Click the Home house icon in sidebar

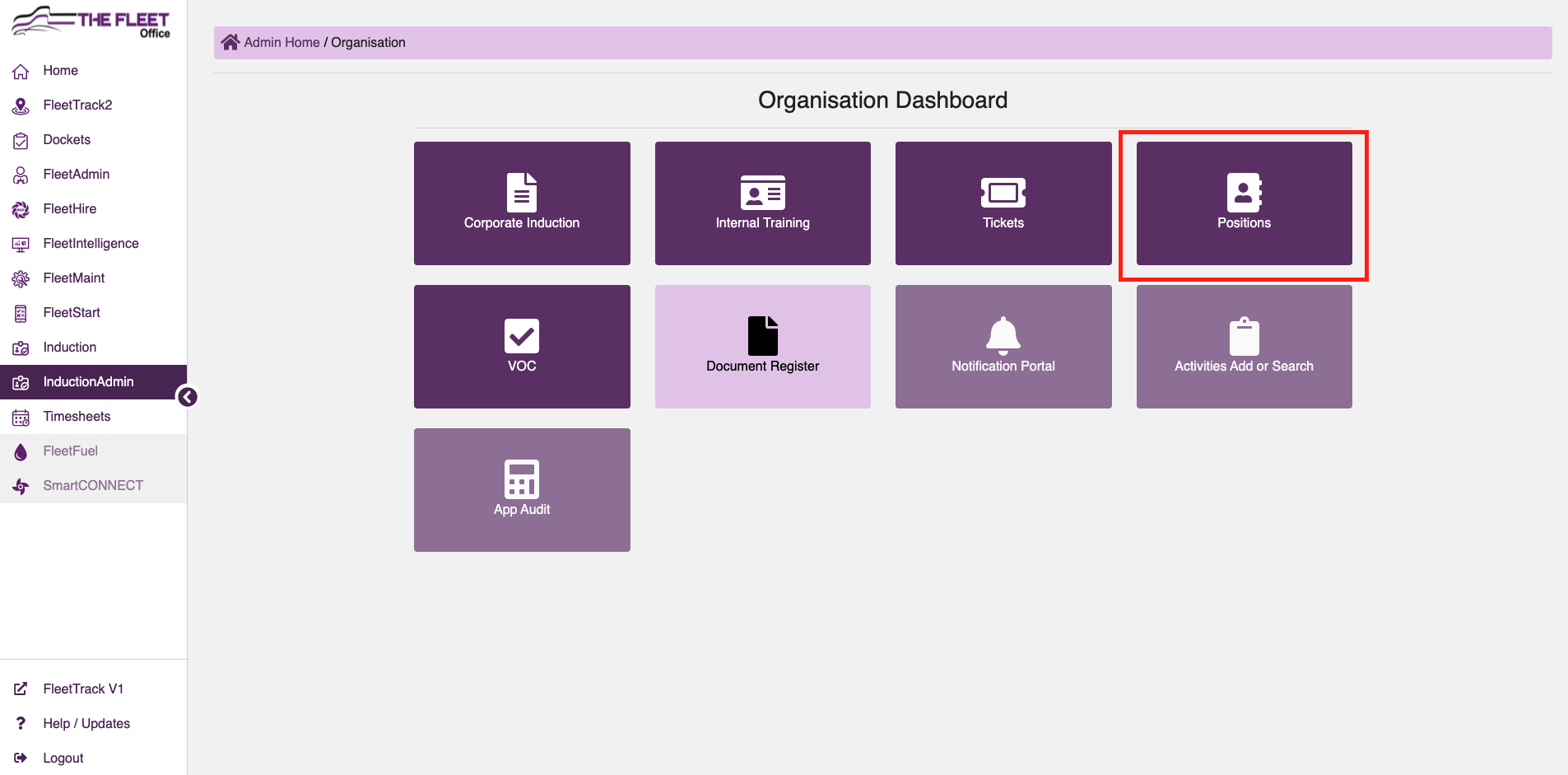(21, 72)
